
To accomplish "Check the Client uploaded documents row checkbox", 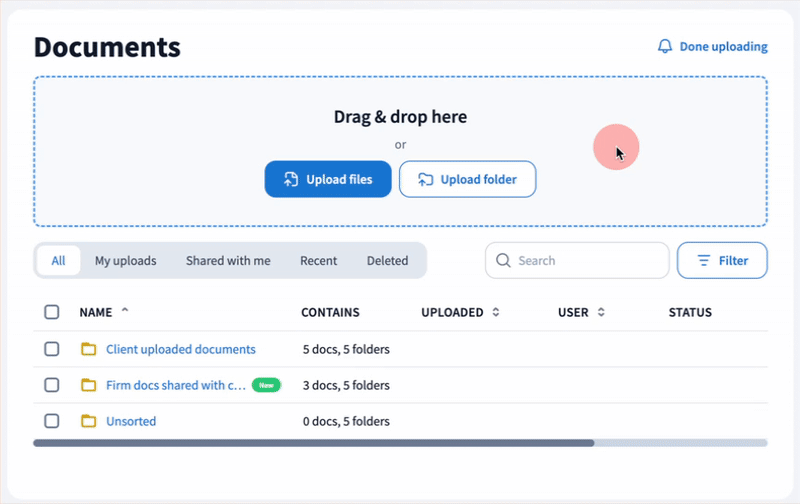I will [x=52, y=349].
